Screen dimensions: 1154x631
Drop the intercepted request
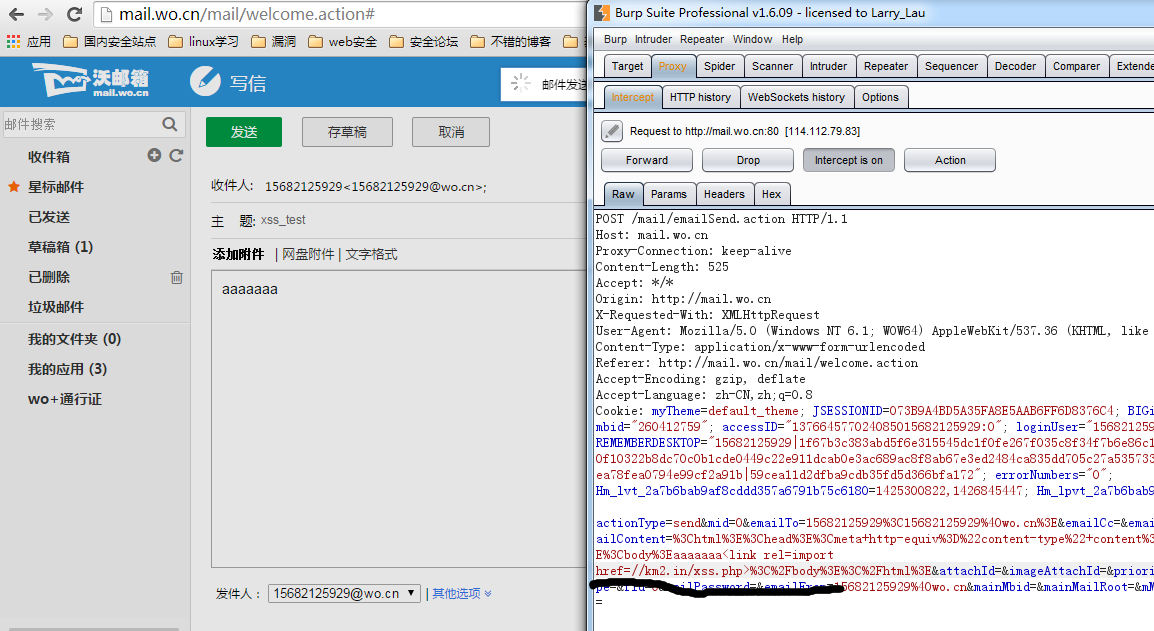748,160
